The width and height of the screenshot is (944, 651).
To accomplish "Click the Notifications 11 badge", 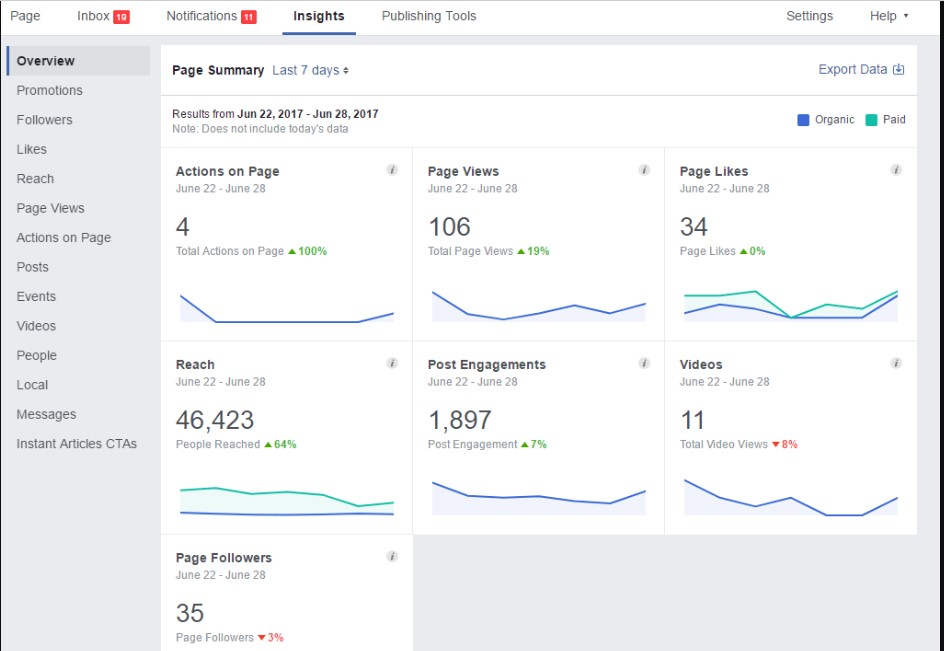I will click(x=249, y=17).
